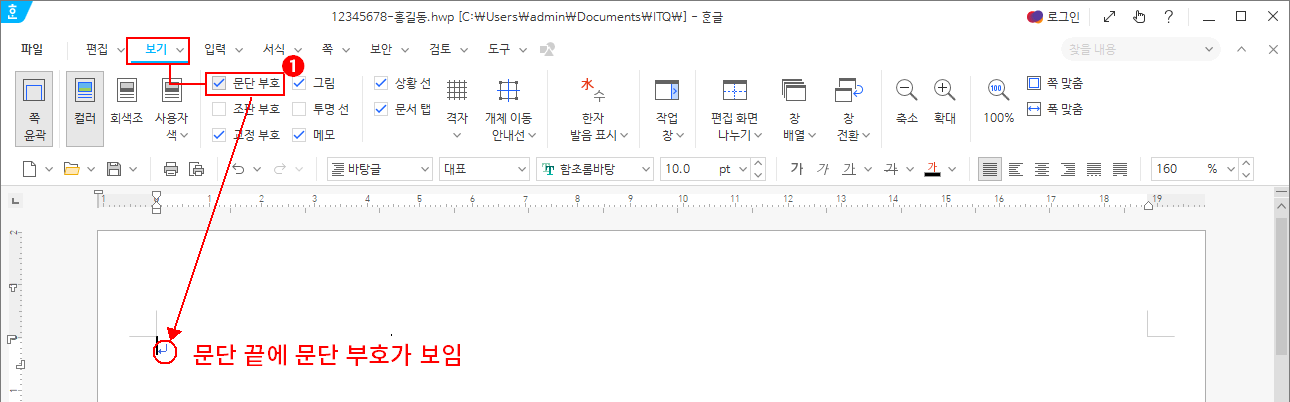Print the document with printer icon
The height and width of the screenshot is (402, 1290).
171,169
